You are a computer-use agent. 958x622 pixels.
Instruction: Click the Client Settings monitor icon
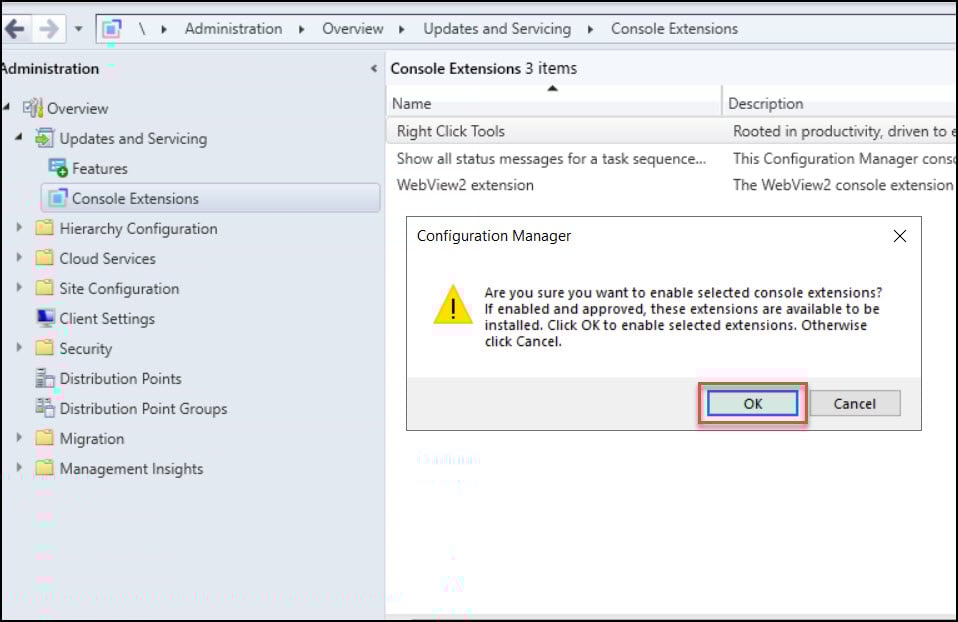pos(45,318)
